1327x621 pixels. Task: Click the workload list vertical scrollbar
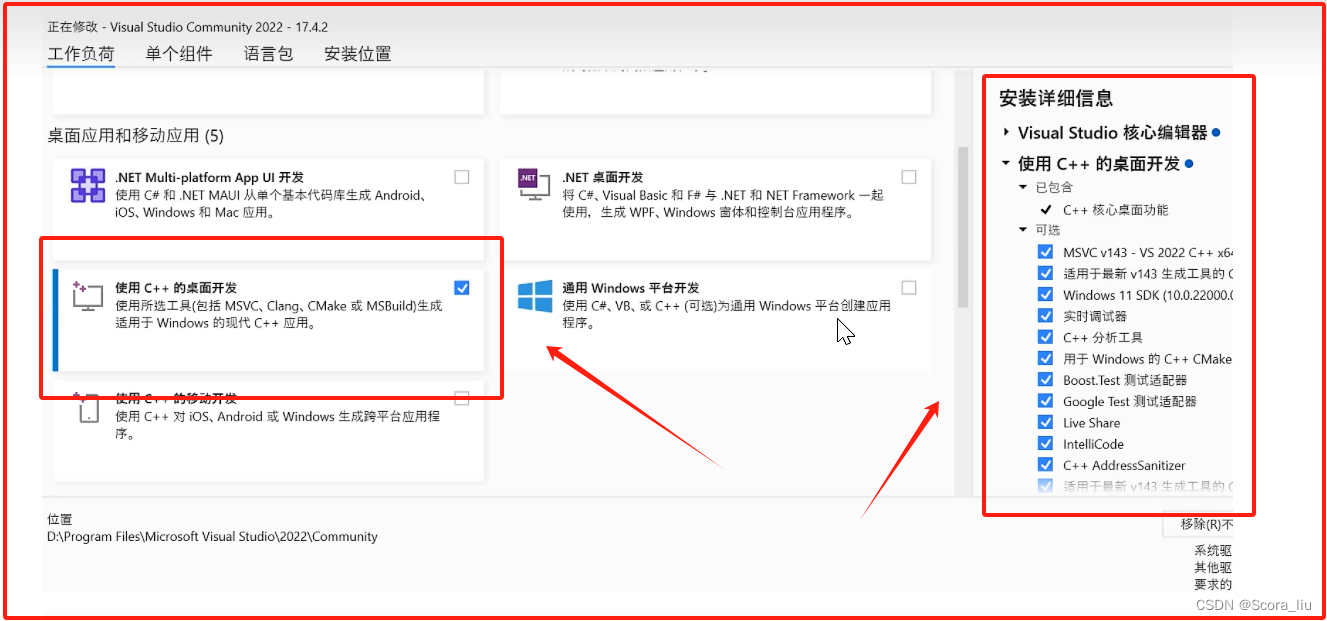[x=964, y=227]
